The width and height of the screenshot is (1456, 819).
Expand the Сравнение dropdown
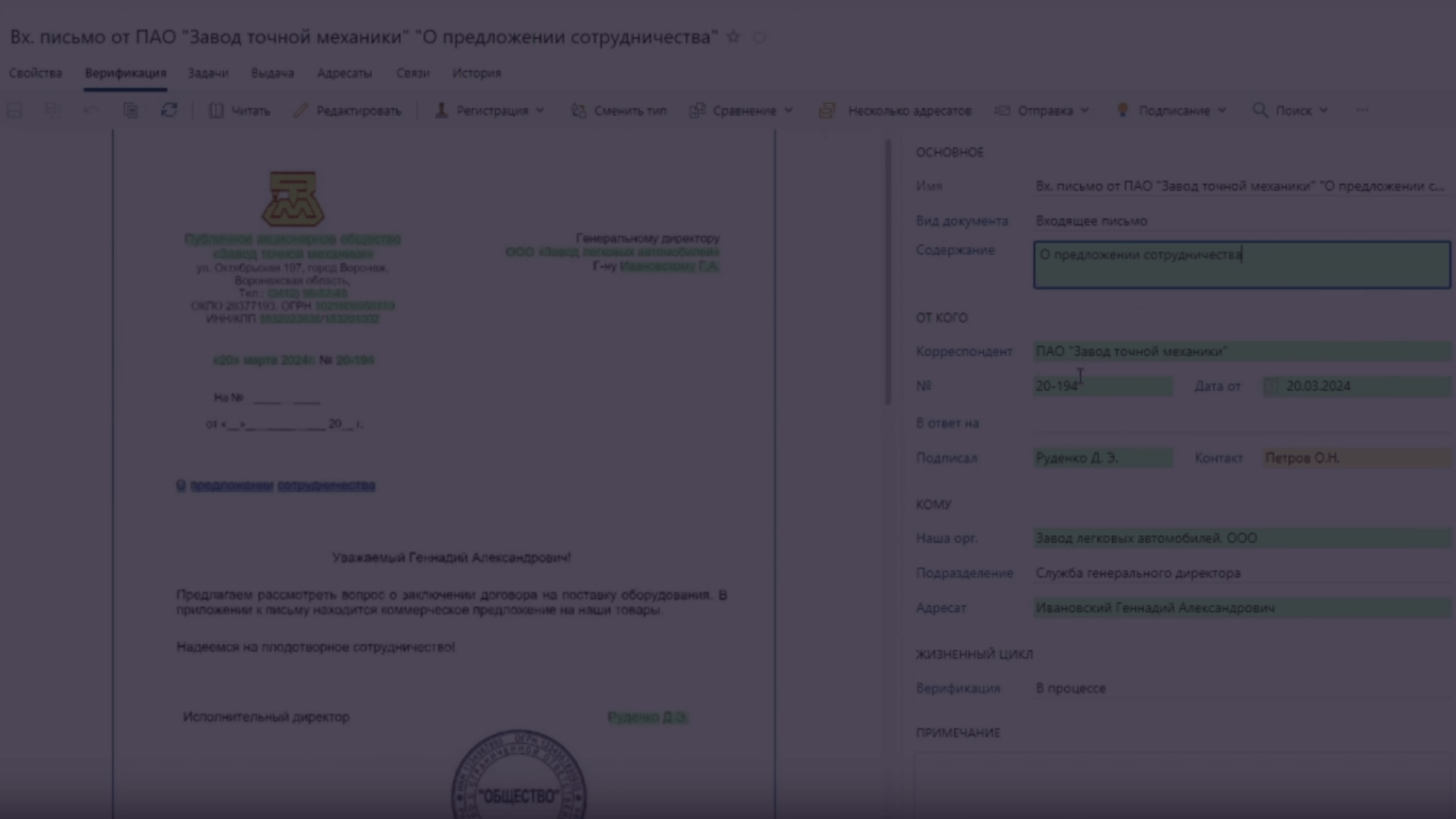(x=742, y=111)
